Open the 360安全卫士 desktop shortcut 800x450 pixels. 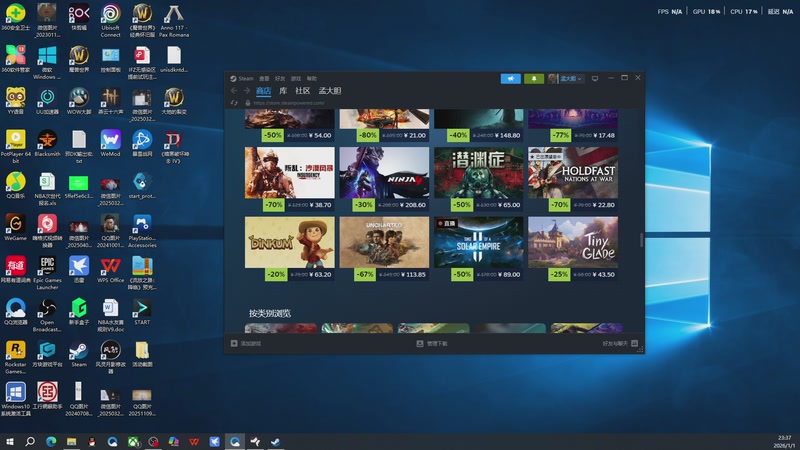16,17
